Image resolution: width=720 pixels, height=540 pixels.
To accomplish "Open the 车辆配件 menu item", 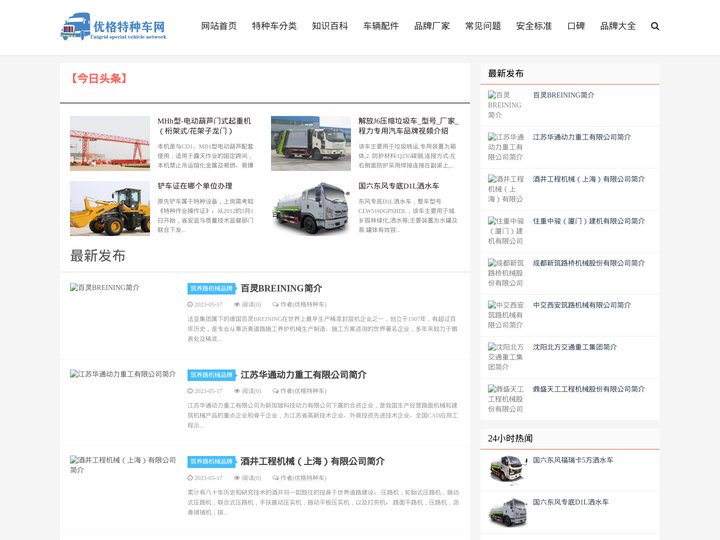I will click(381, 26).
